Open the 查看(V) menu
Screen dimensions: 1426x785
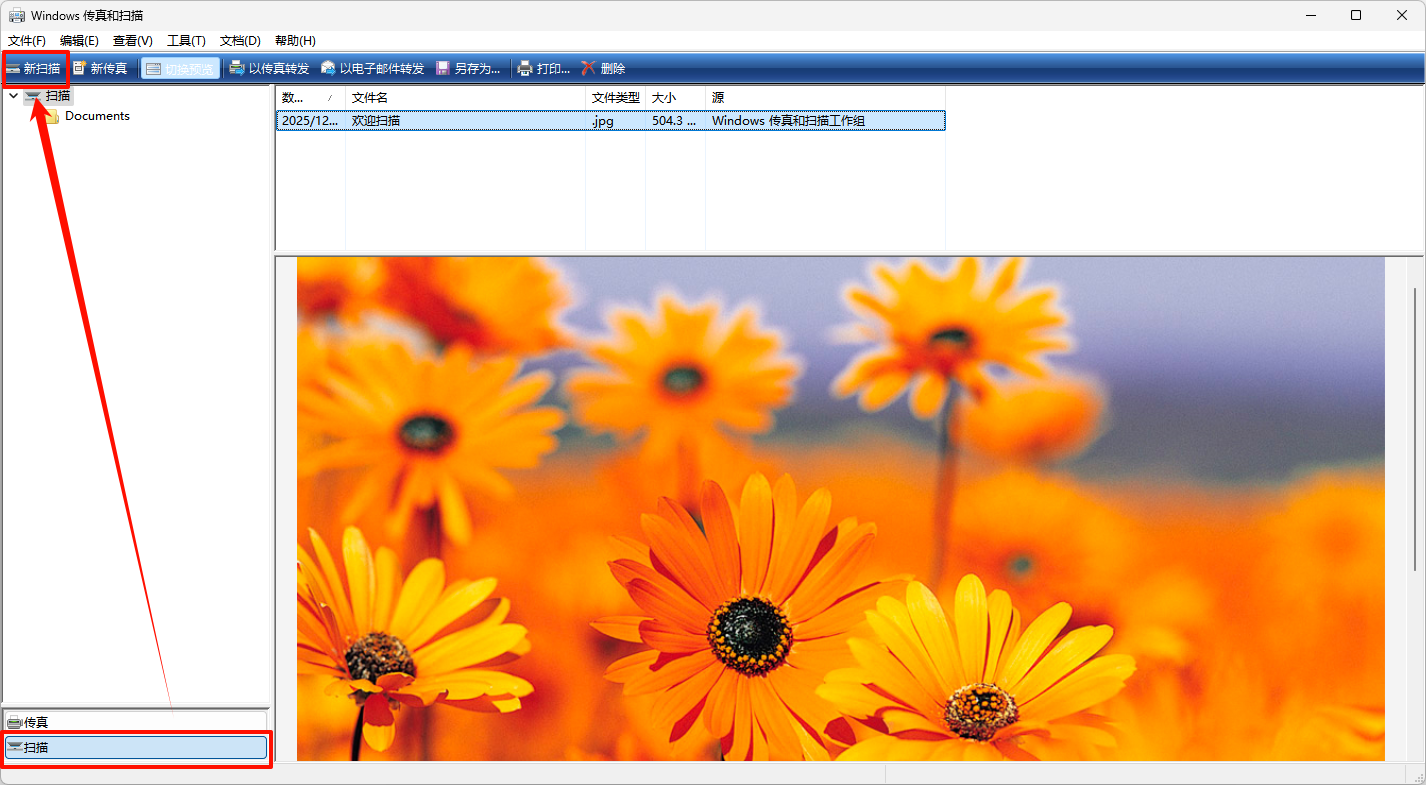click(133, 41)
